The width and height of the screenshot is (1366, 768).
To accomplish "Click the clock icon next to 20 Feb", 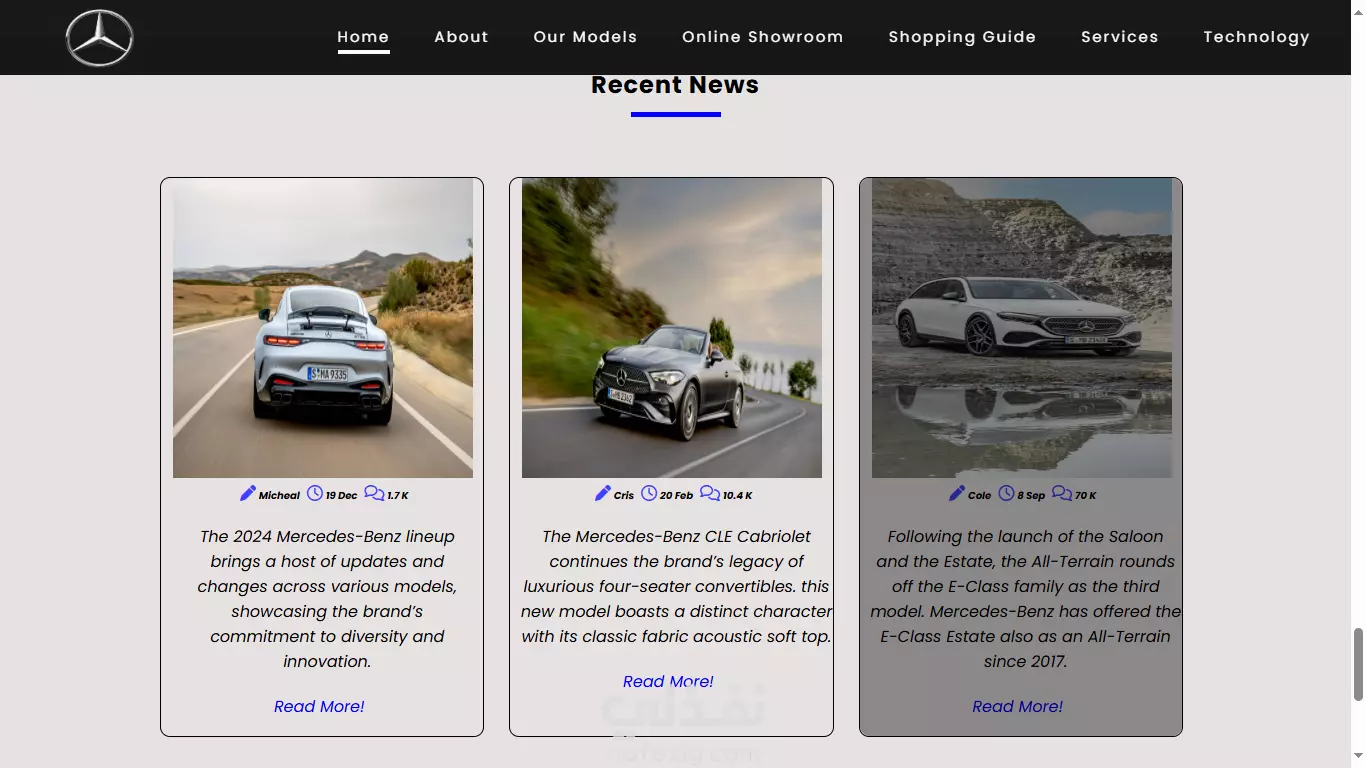I will (649, 493).
